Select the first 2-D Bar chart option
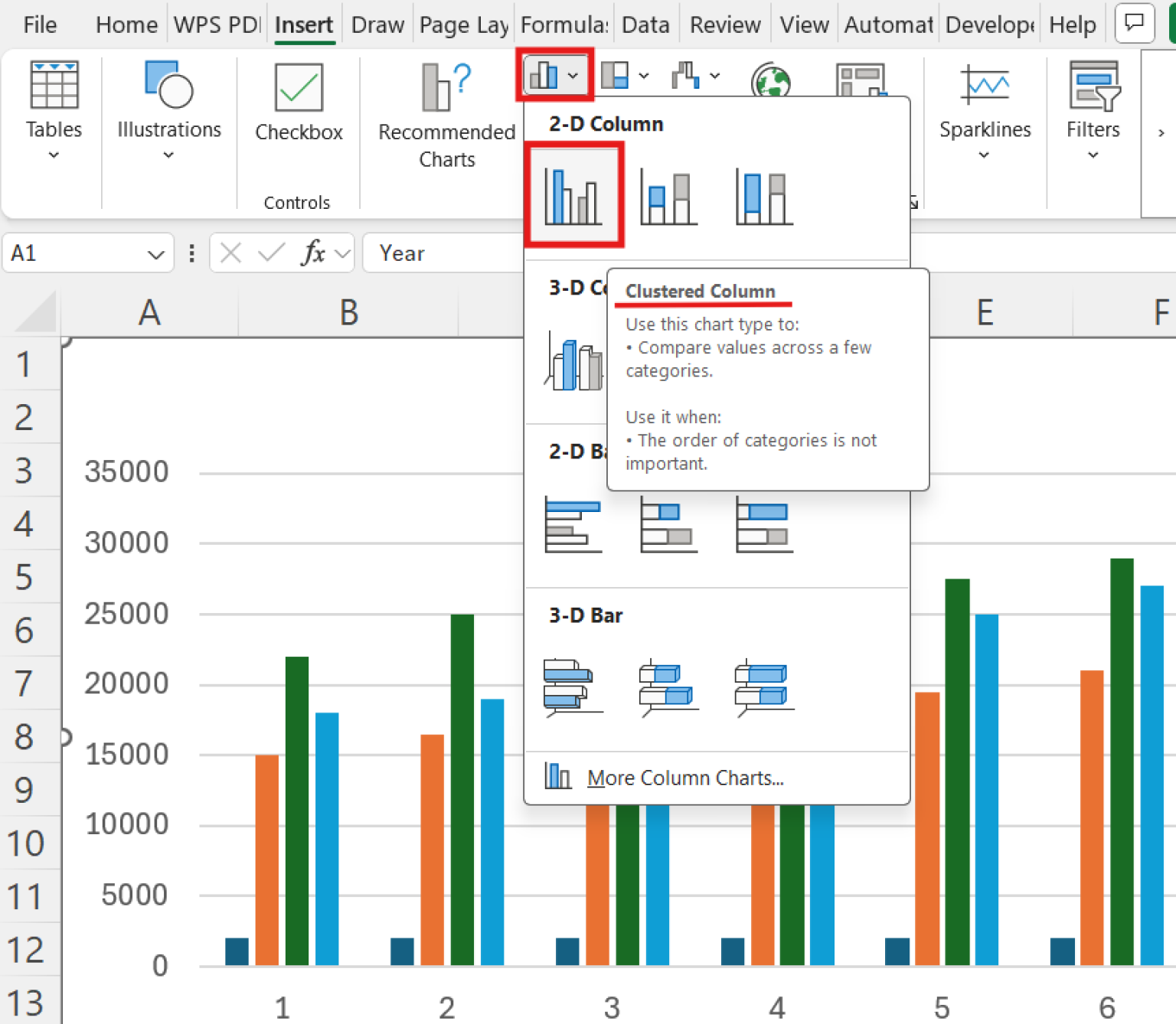Image resolution: width=1176 pixels, height=1024 pixels. pos(573,526)
